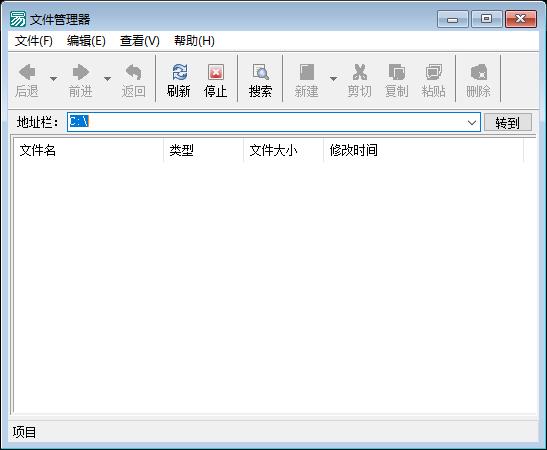Click the 转到 go button

508,122
